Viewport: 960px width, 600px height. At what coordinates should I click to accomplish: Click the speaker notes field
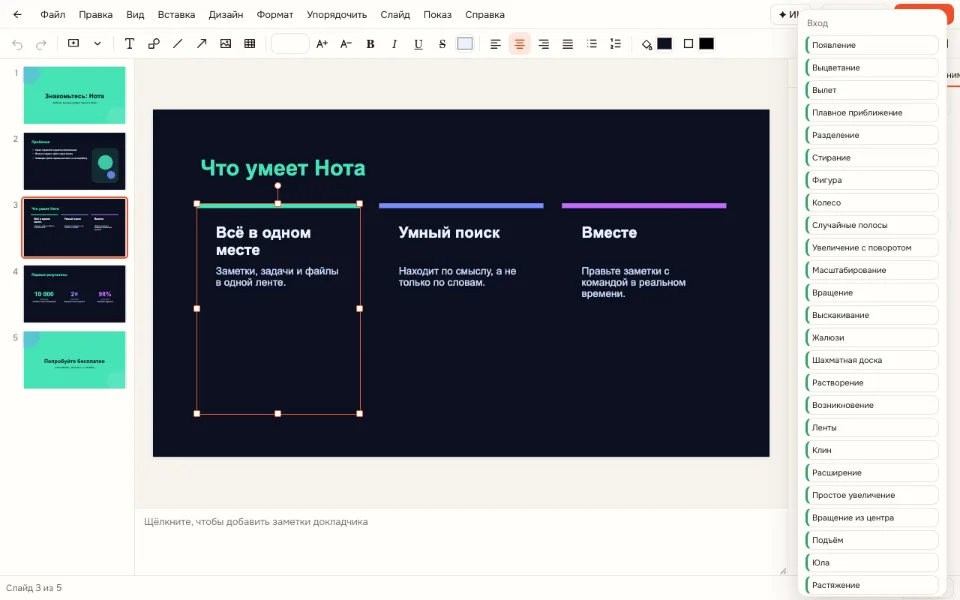pos(460,541)
